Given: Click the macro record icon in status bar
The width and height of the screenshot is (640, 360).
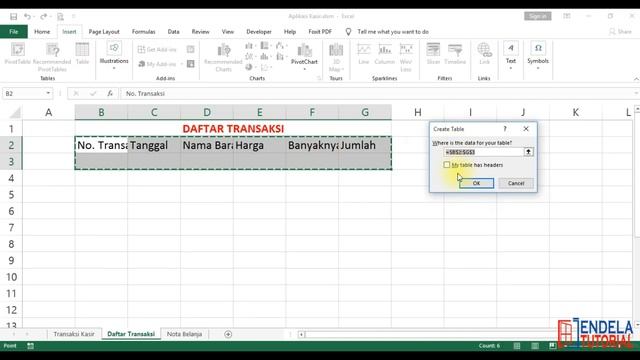Looking at the screenshot, I should coord(30,346).
